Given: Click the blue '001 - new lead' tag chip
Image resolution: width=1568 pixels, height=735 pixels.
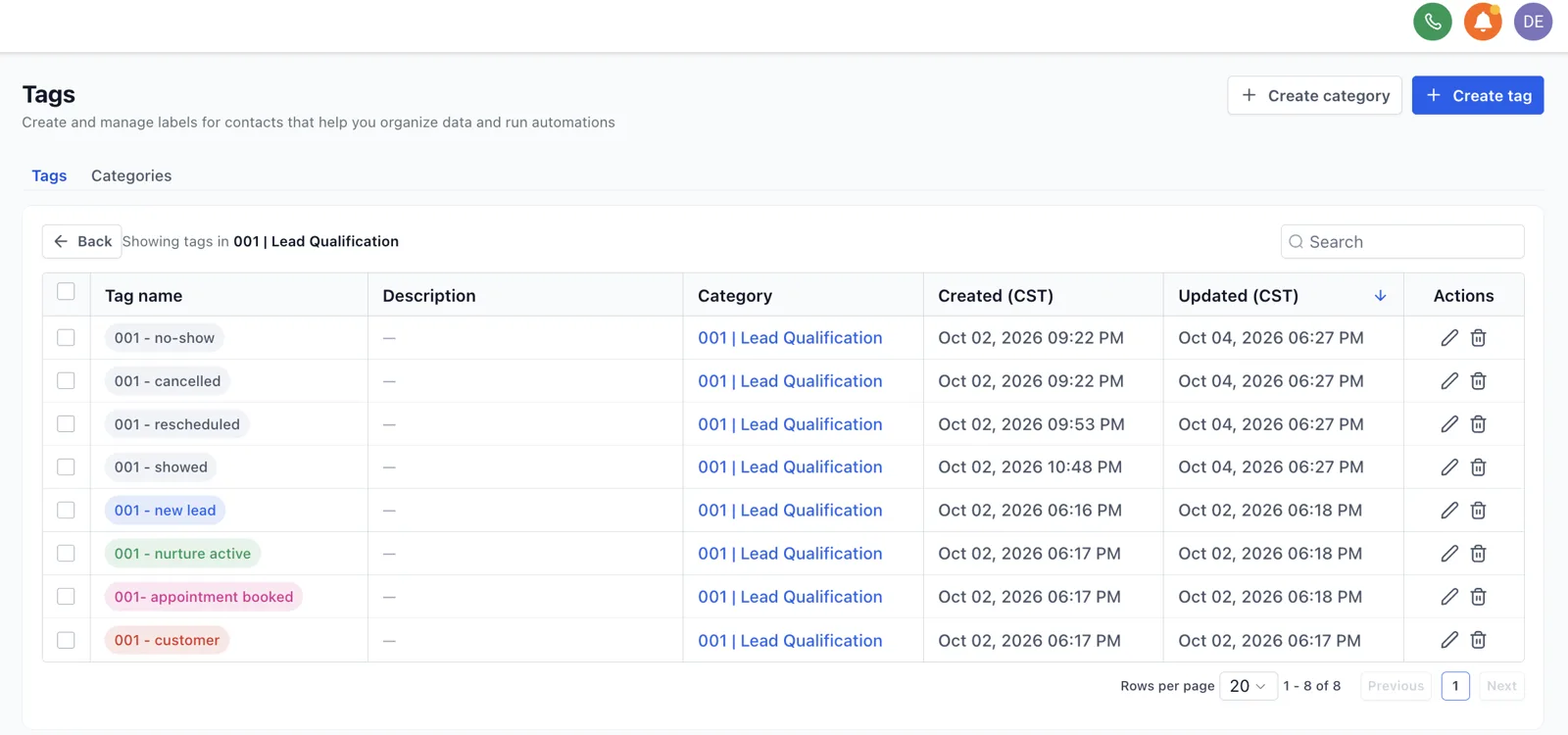Looking at the screenshot, I should pyautogui.click(x=165, y=511).
